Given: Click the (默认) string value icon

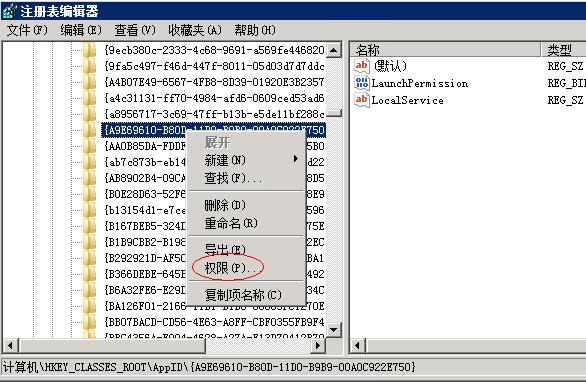Looking at the screenshot, I should 361,66.
